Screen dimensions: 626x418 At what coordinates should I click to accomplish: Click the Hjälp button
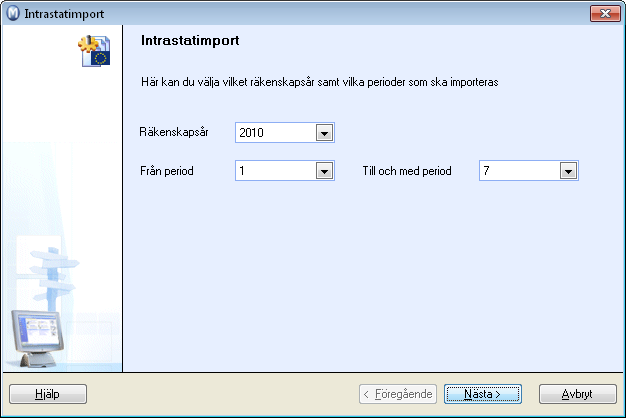pos(48,394)
